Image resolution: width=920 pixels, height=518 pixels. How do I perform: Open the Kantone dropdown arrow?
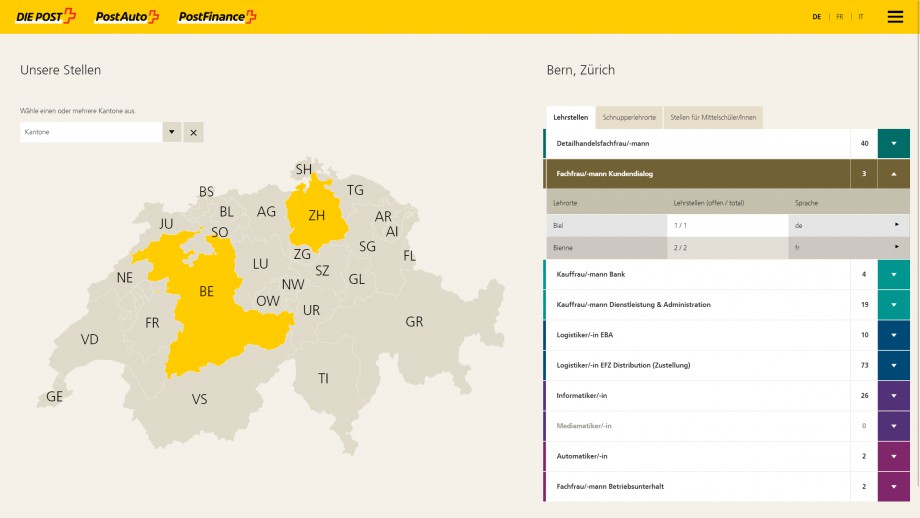coord(171,132)
